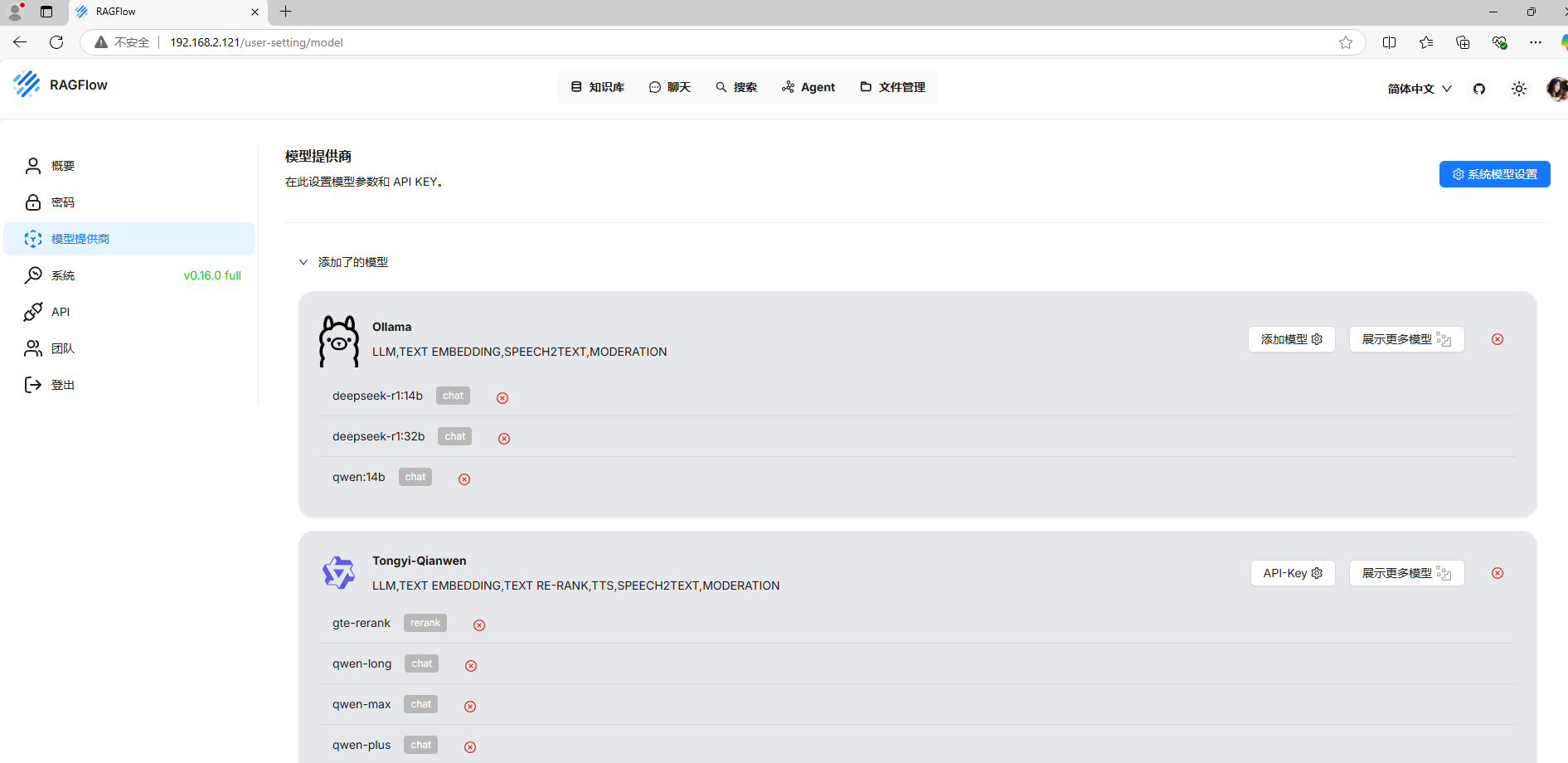The height and width of the screenshot is (763, 1568).
Task: Toggle the light/dark theme sun icon
Action: (1518, 89)
